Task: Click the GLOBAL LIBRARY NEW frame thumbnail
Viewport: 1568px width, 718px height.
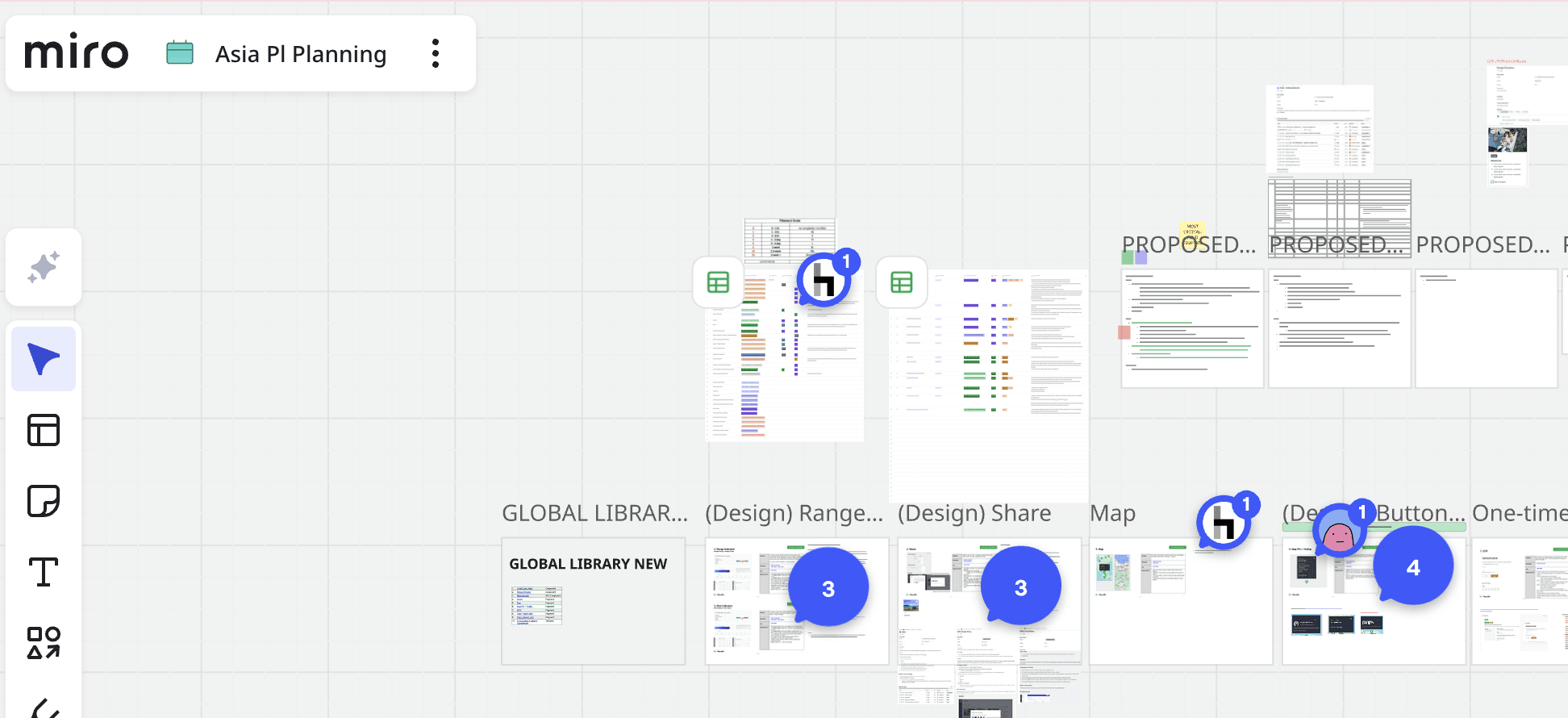Action: [x=594, y=601]
